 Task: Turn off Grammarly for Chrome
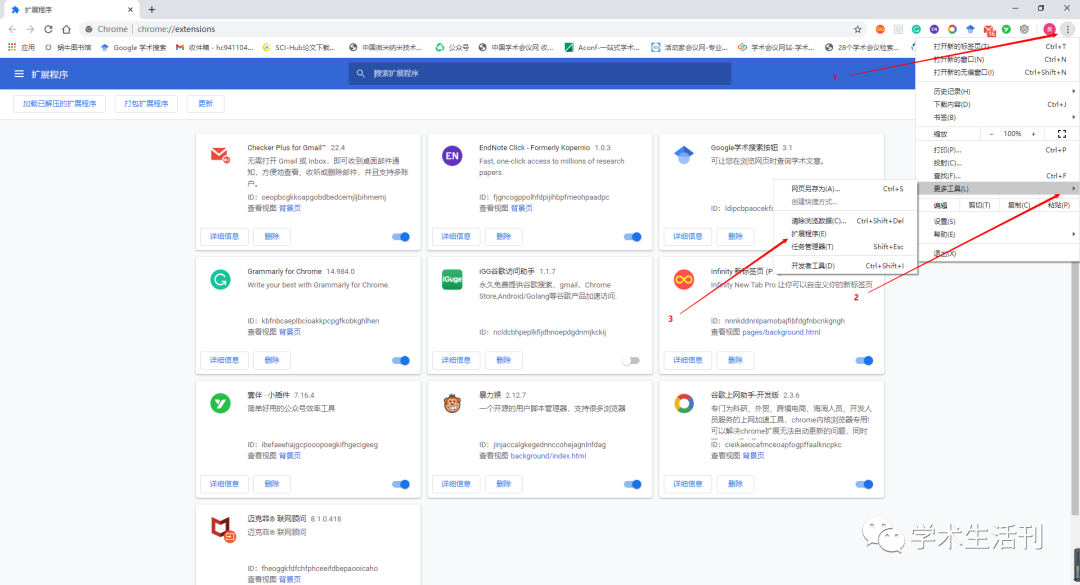tap(401, 360)
